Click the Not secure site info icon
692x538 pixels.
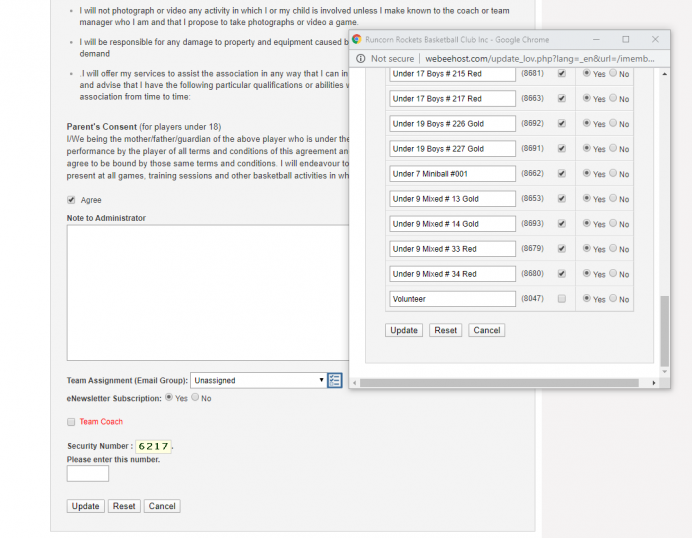363,59
